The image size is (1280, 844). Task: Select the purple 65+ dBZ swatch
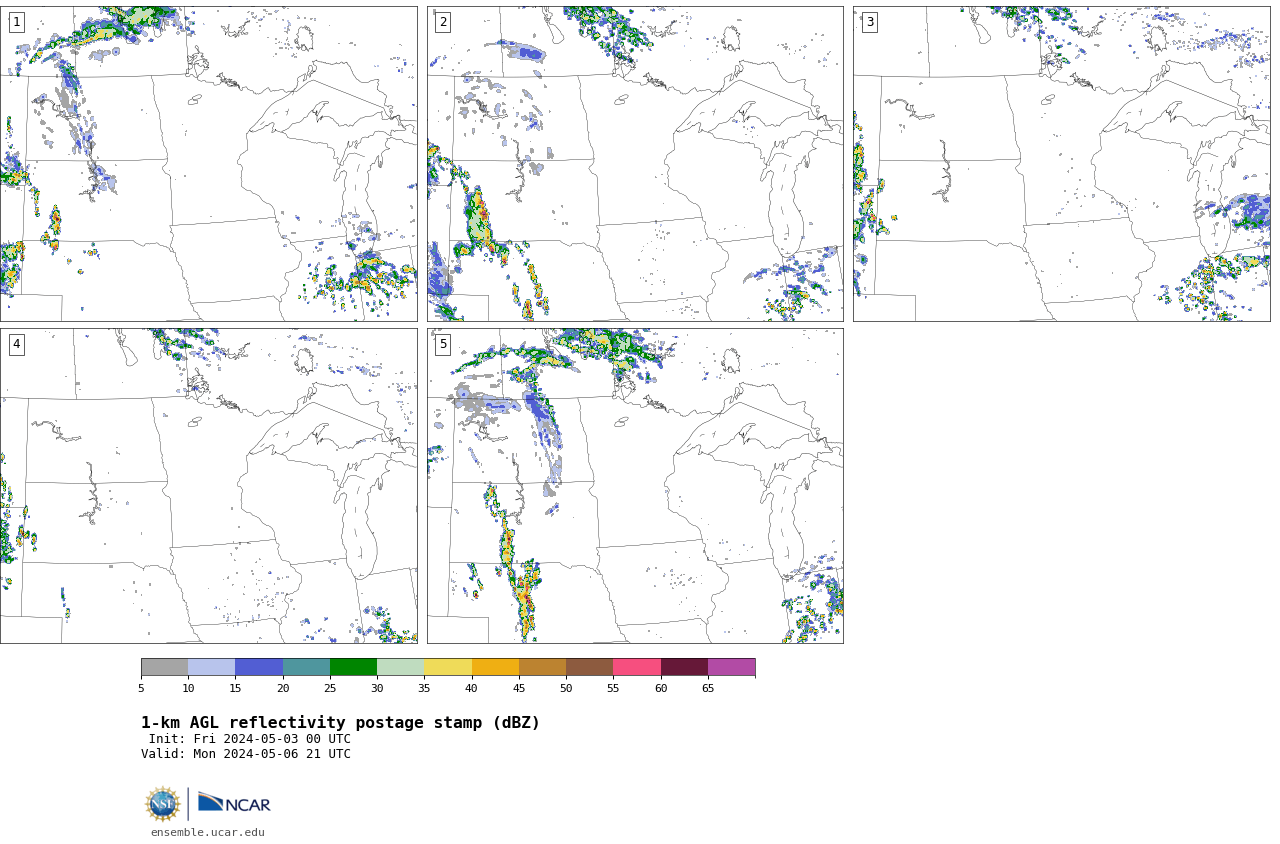tap(731, 667)
